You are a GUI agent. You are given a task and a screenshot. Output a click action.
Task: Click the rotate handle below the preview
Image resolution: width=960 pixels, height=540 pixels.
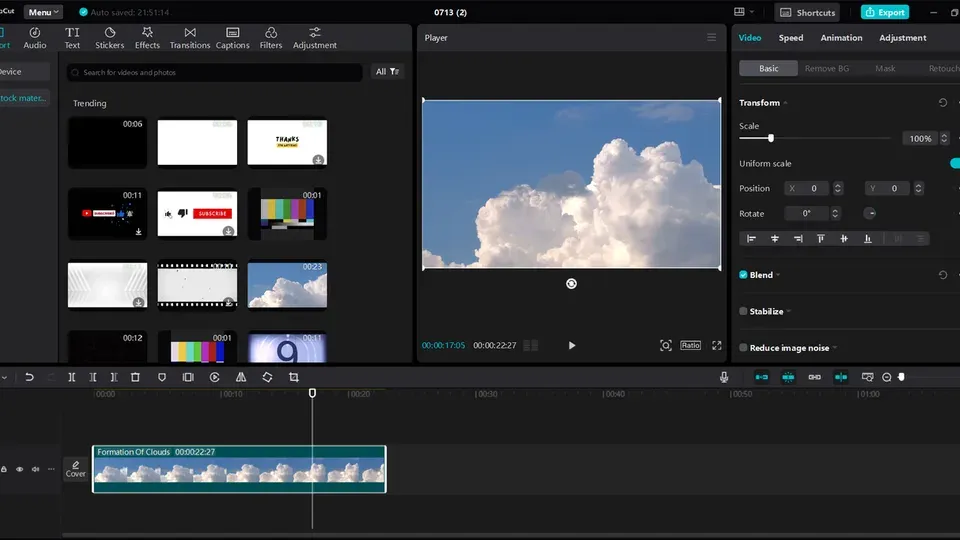571,283
